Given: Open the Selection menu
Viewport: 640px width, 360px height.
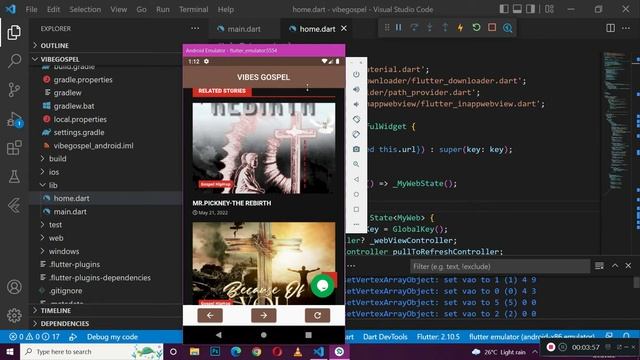Looking at the screenshot, I should click(x=85, y=9).
